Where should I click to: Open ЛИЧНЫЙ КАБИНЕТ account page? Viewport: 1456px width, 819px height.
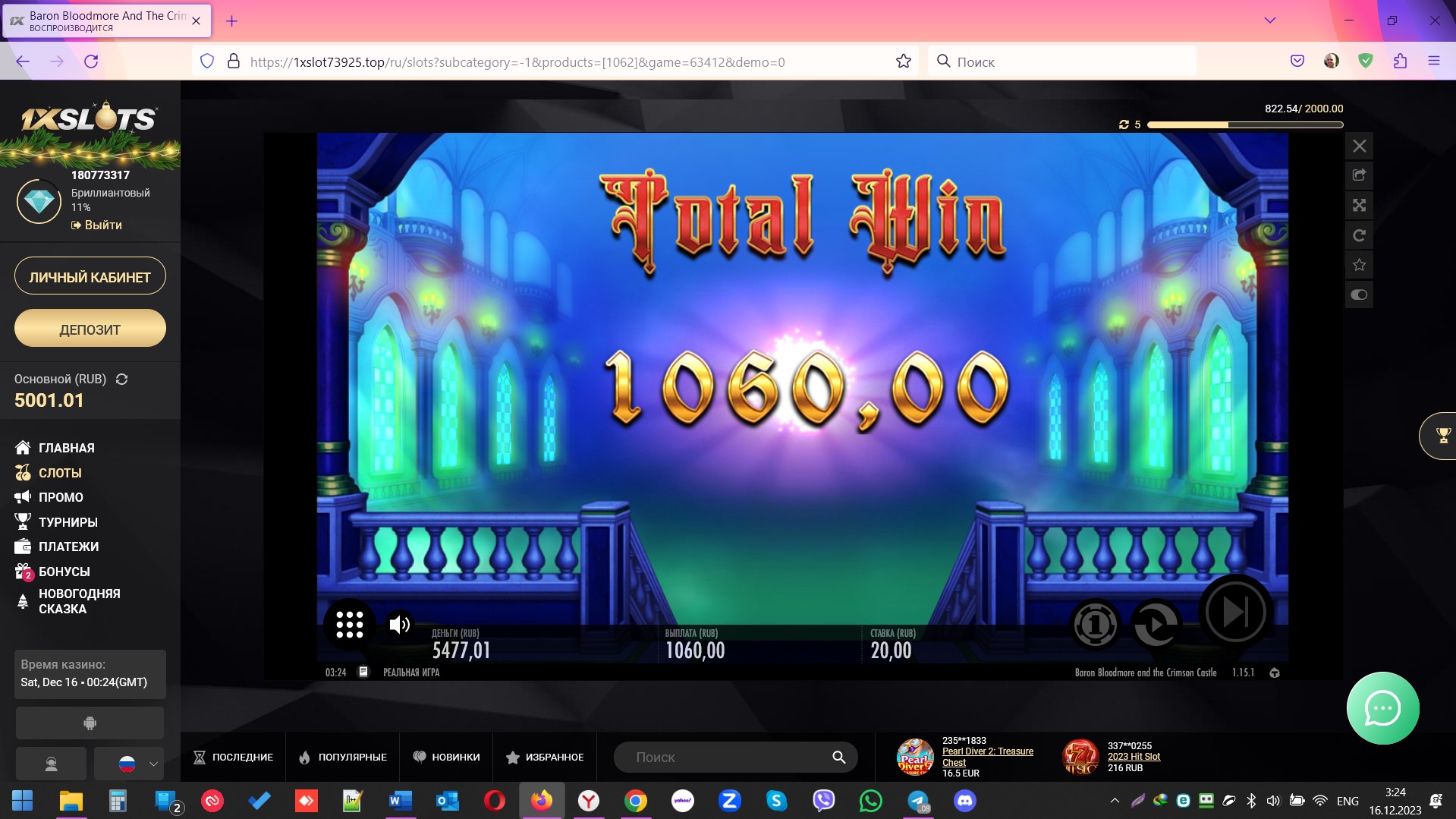point(90,277)
